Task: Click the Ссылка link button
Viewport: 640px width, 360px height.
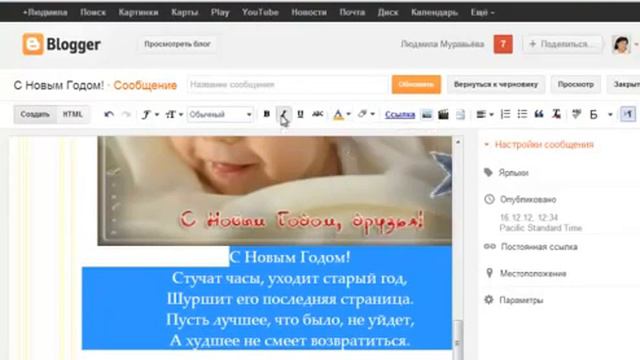Action: [400, 115]
